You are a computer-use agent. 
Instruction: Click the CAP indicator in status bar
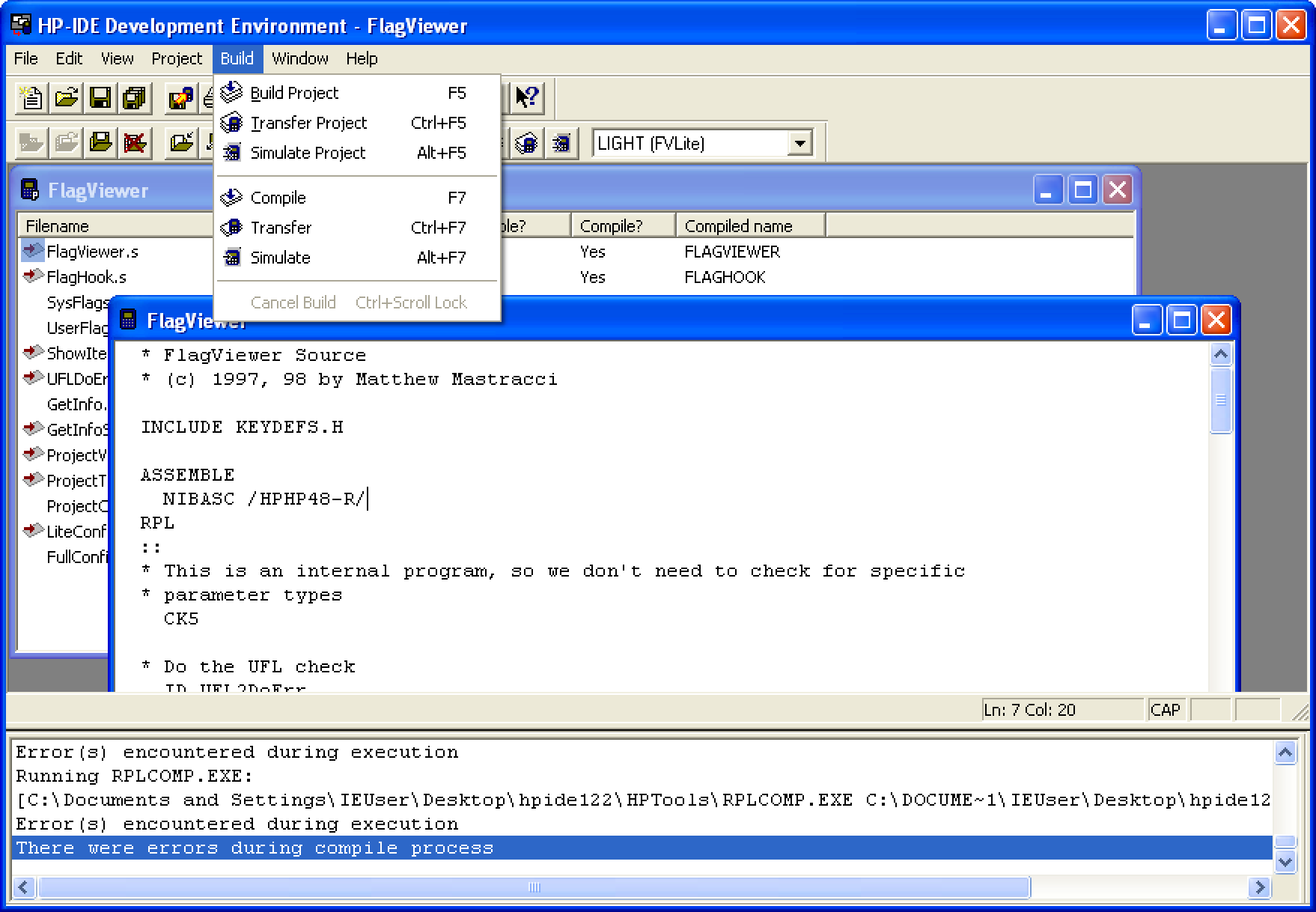[1166, 710]
